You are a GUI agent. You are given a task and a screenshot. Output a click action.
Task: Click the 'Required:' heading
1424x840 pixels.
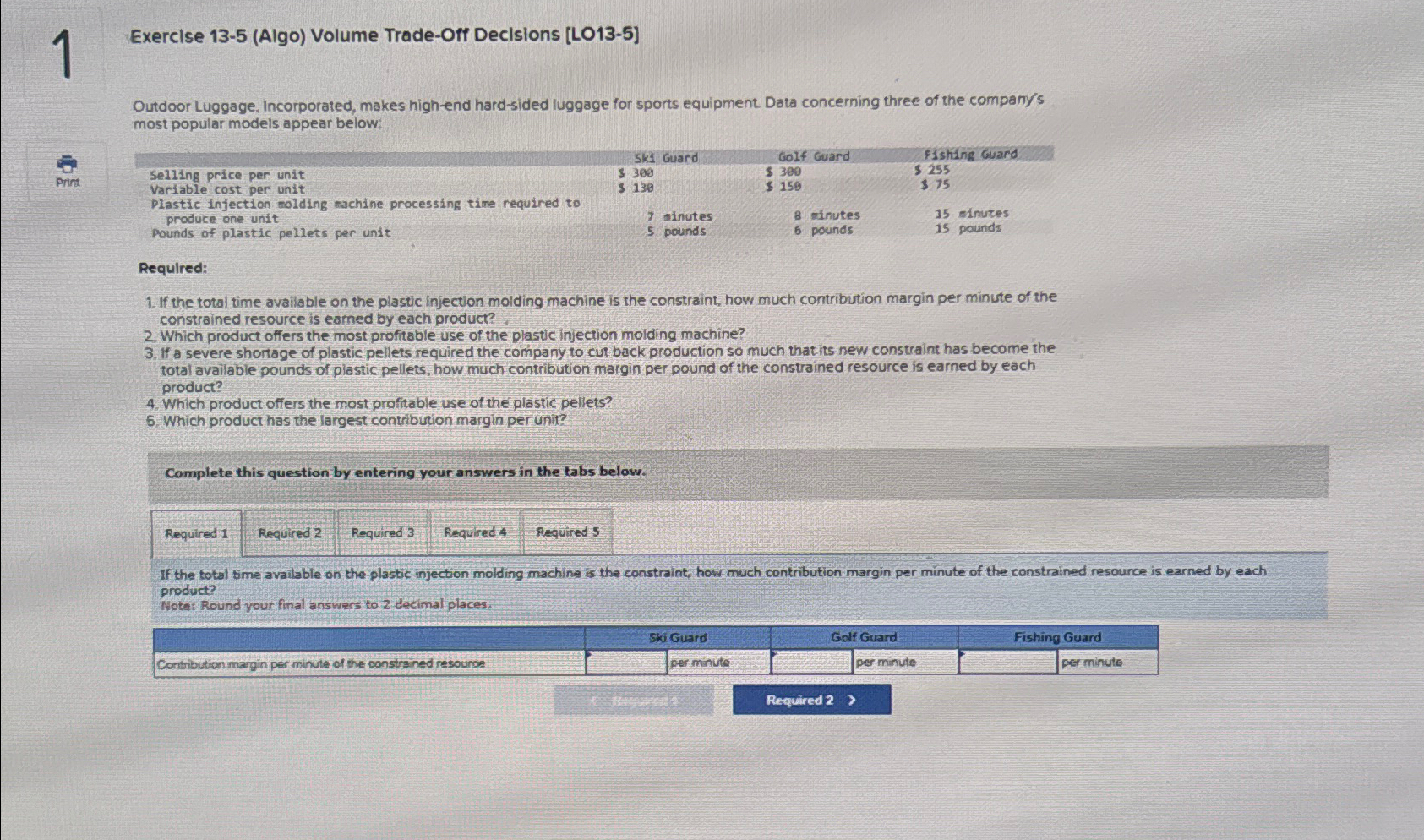[x=172, y=268]
